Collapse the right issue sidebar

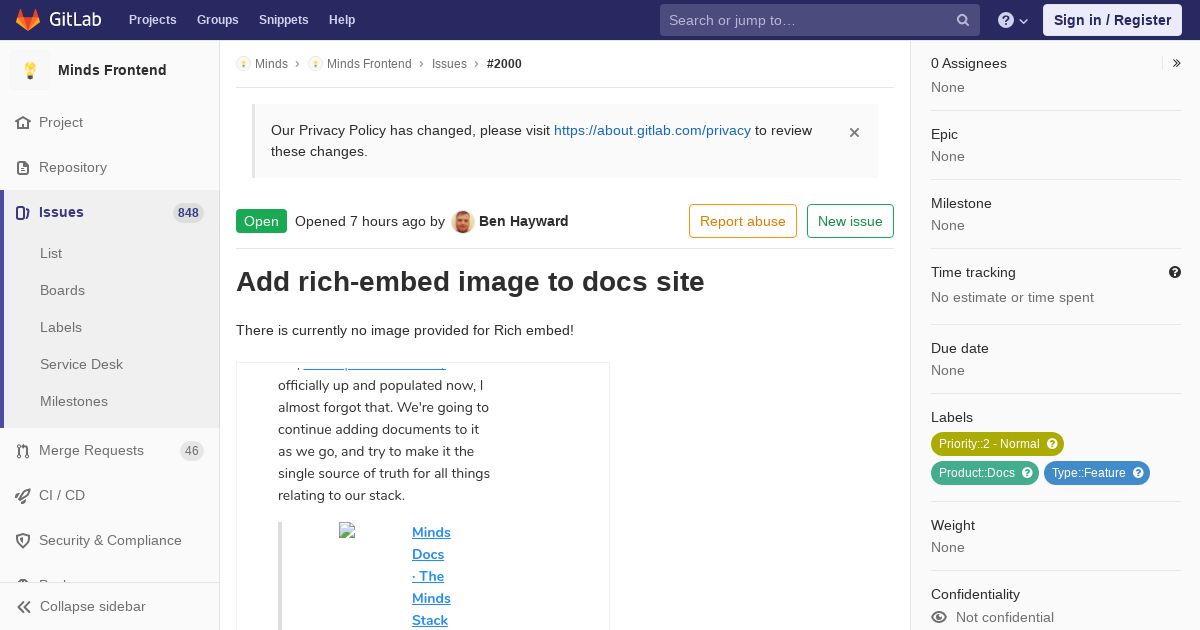pos(1177,63)
